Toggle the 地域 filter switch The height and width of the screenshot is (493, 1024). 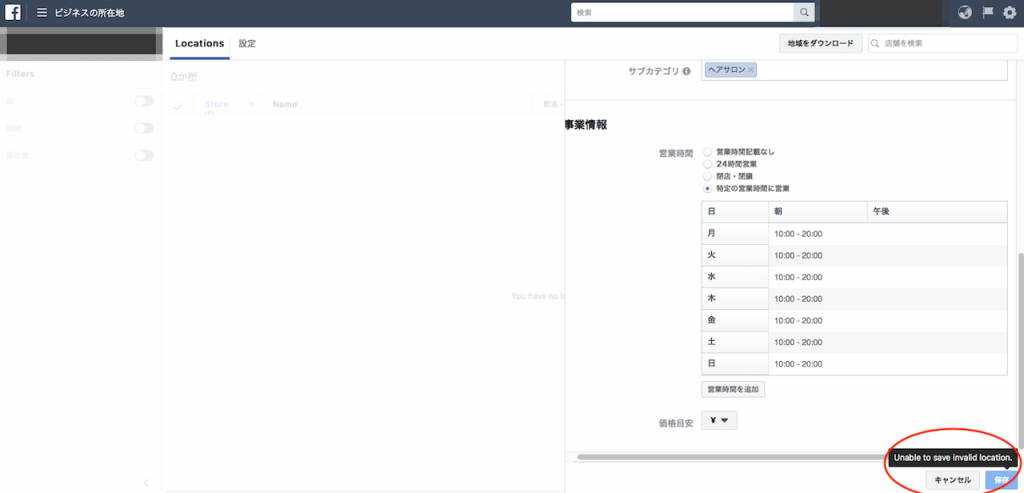pos(144,128)
